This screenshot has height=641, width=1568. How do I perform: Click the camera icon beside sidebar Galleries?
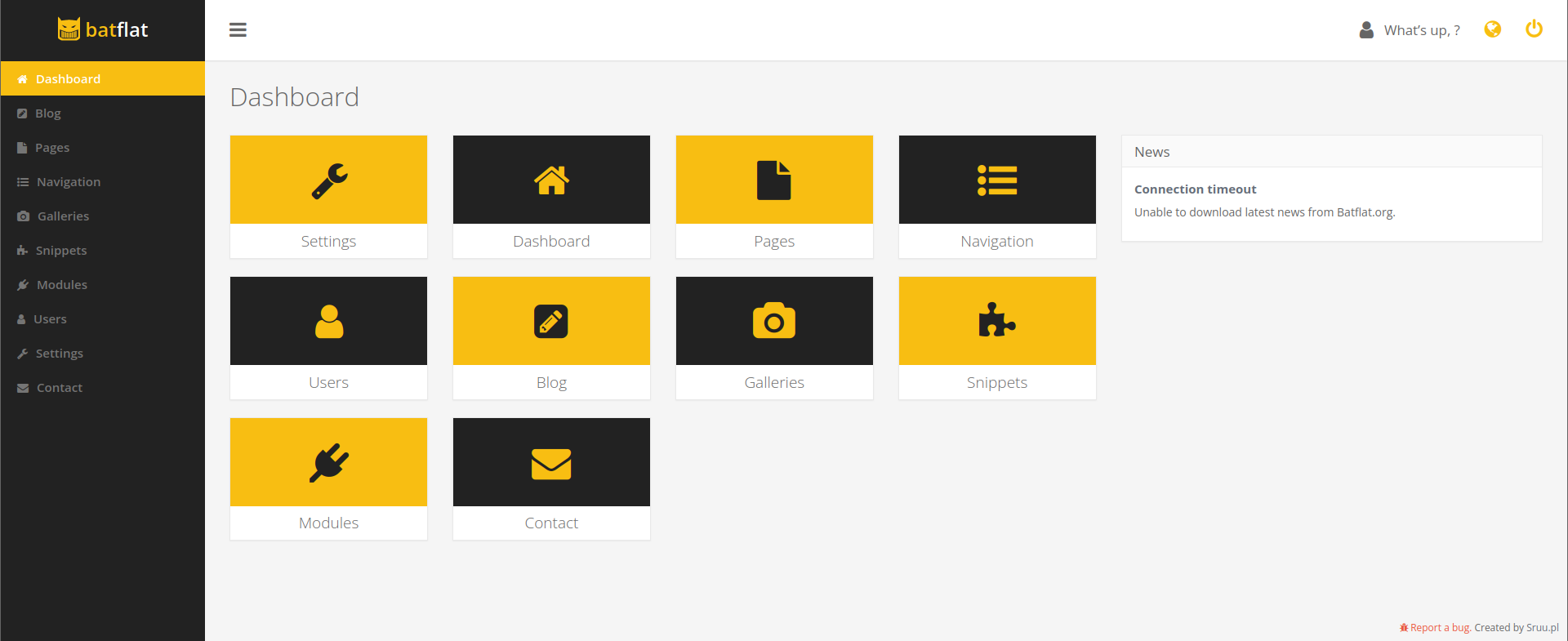coord(23,216)
